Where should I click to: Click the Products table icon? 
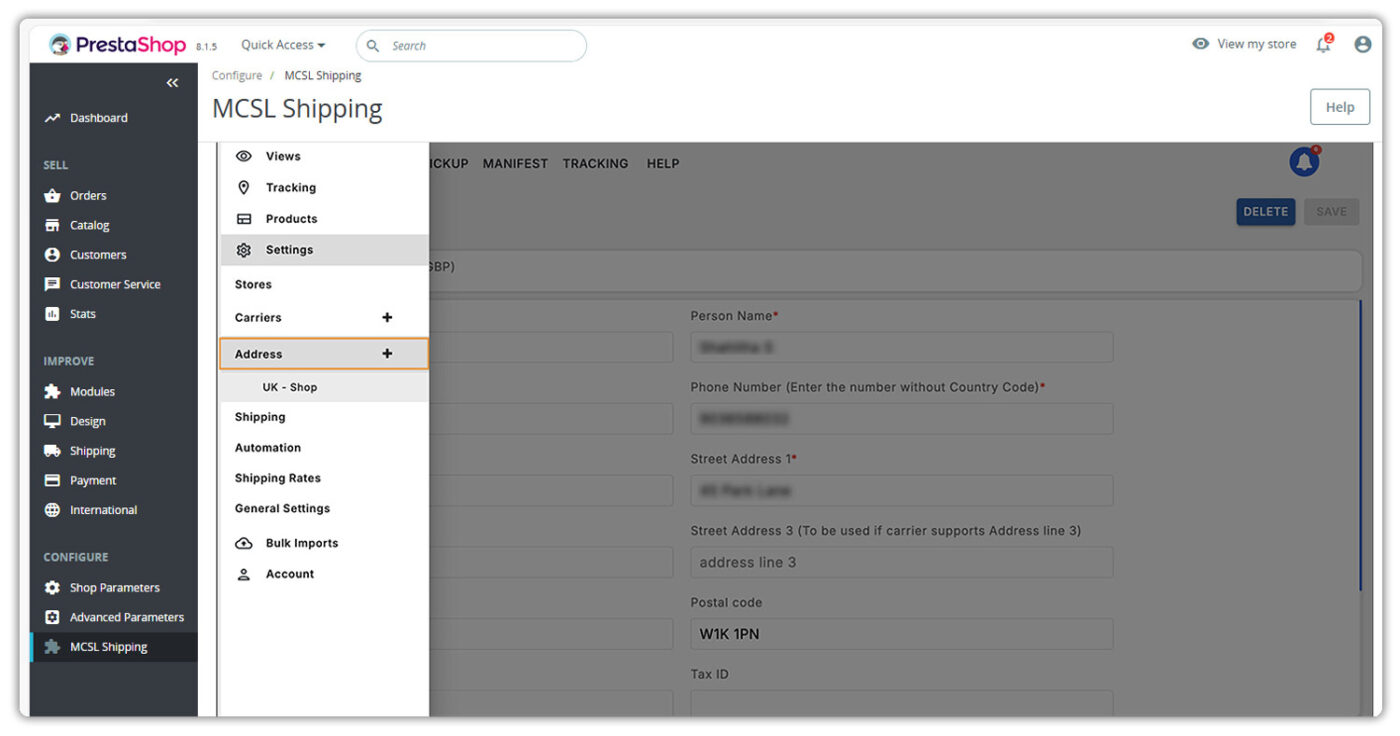coord(243,219)
